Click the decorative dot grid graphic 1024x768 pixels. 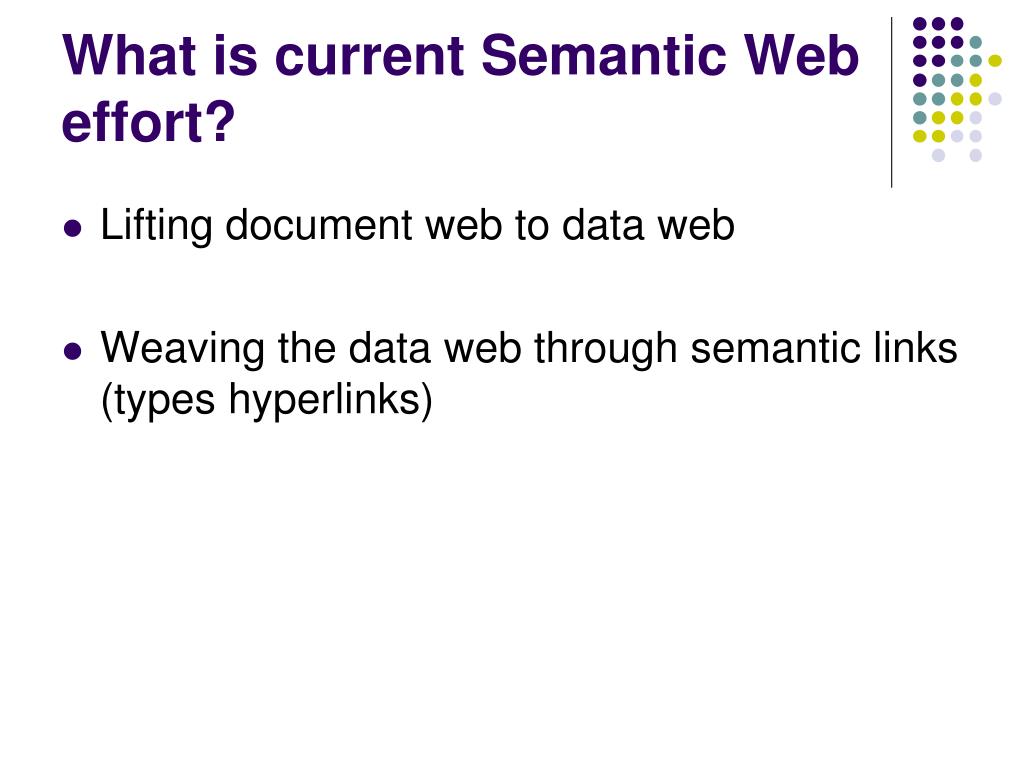pyautogui.click(x=957, y=89)
